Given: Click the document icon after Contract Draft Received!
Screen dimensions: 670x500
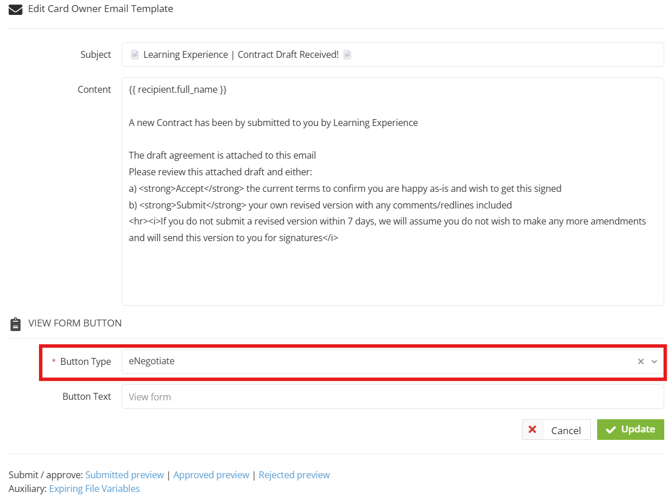Looking at the screenshot, I should 347,55.
